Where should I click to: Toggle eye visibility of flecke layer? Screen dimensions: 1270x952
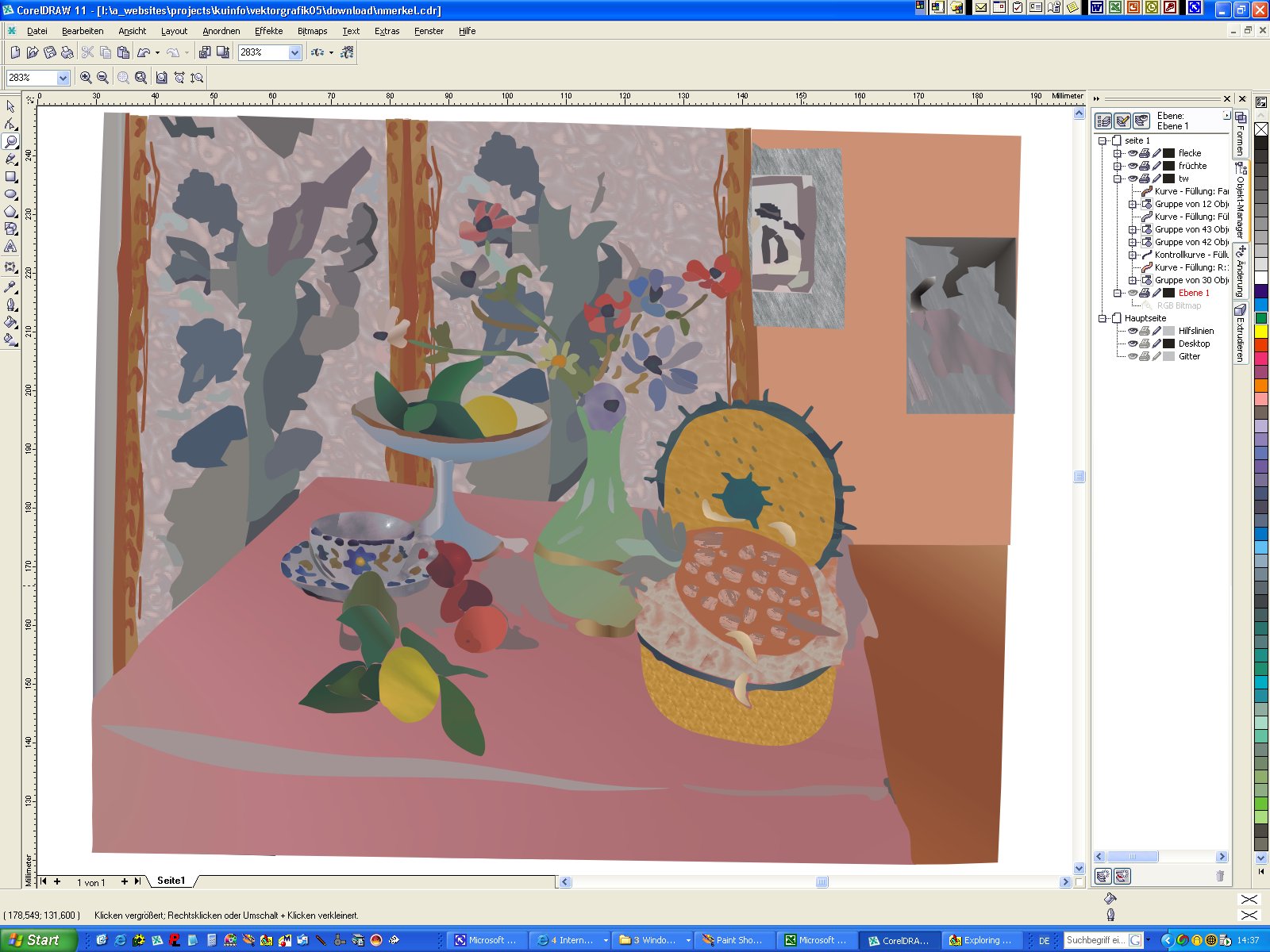[x=1133, y=153]
